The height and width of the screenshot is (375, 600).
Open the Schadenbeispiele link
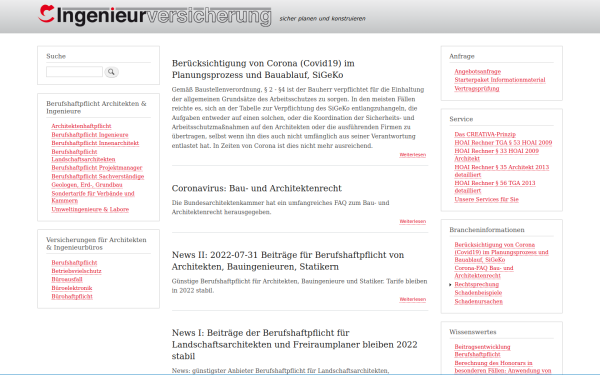(478, 293)
